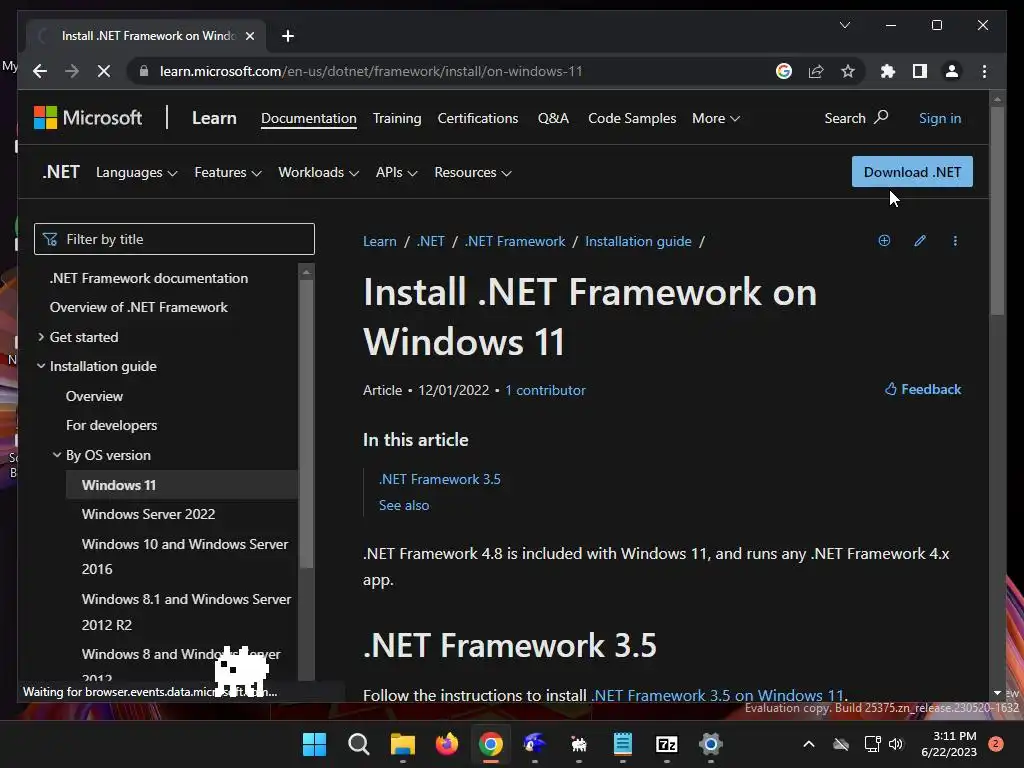
Task: Click the page vertical scrollbar thumb
Action: 997,210
